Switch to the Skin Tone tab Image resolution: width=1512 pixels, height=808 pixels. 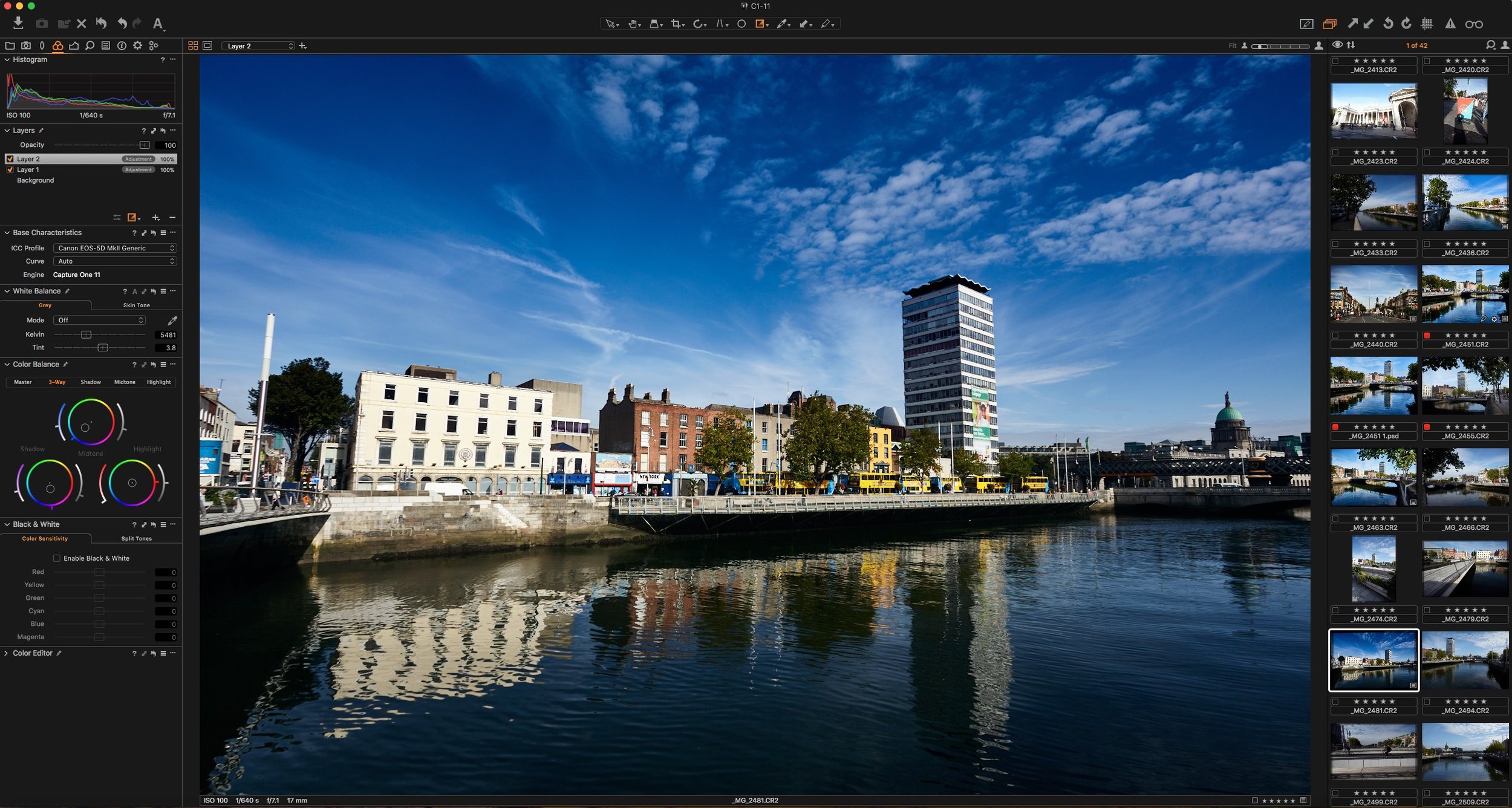[x=136, y=305]
